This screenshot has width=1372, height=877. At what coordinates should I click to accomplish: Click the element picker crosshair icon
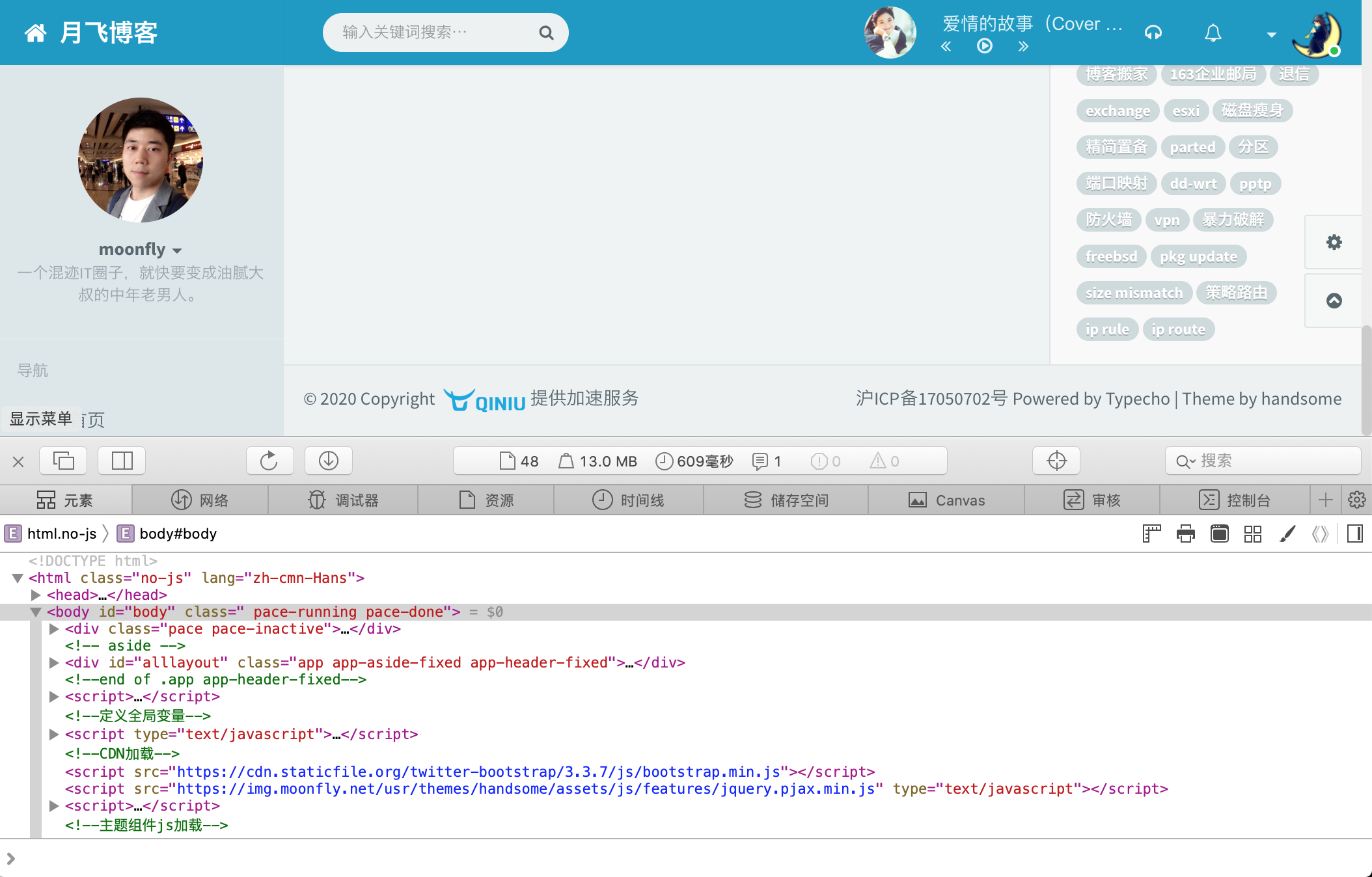[x=1056, y=461]
